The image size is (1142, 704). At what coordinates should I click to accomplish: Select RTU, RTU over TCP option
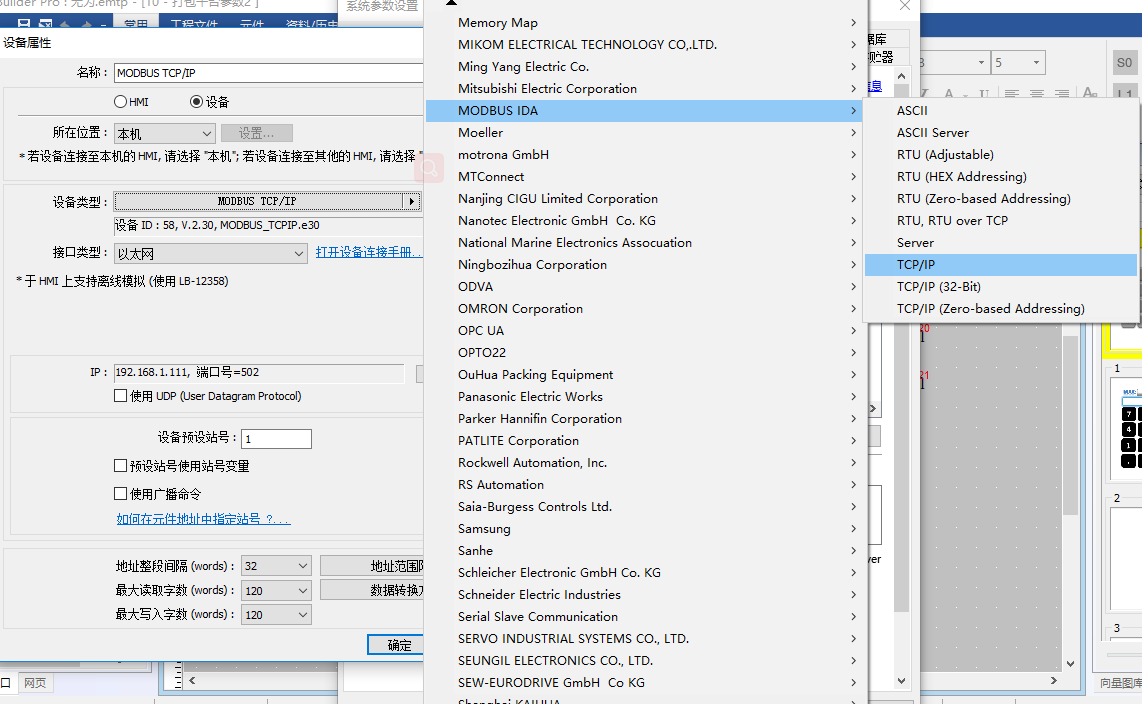[x=1000, y=221]
